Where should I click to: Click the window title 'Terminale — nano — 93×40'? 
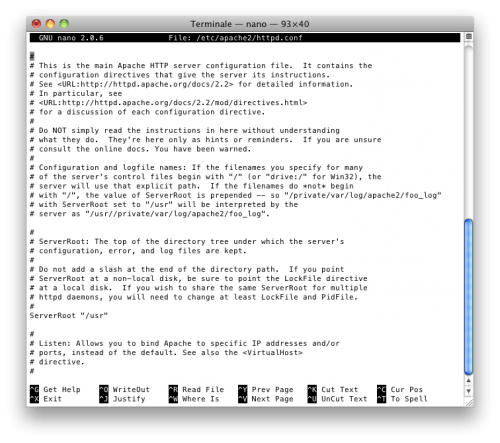(250, 24)
